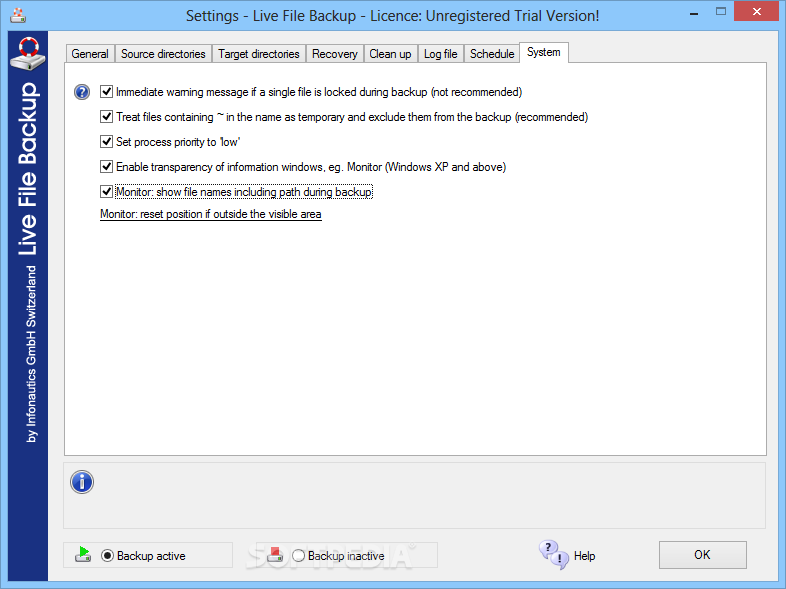Go to the Clean up tab
The height and width of the screenshot is (589, 786).
point(390,54)
